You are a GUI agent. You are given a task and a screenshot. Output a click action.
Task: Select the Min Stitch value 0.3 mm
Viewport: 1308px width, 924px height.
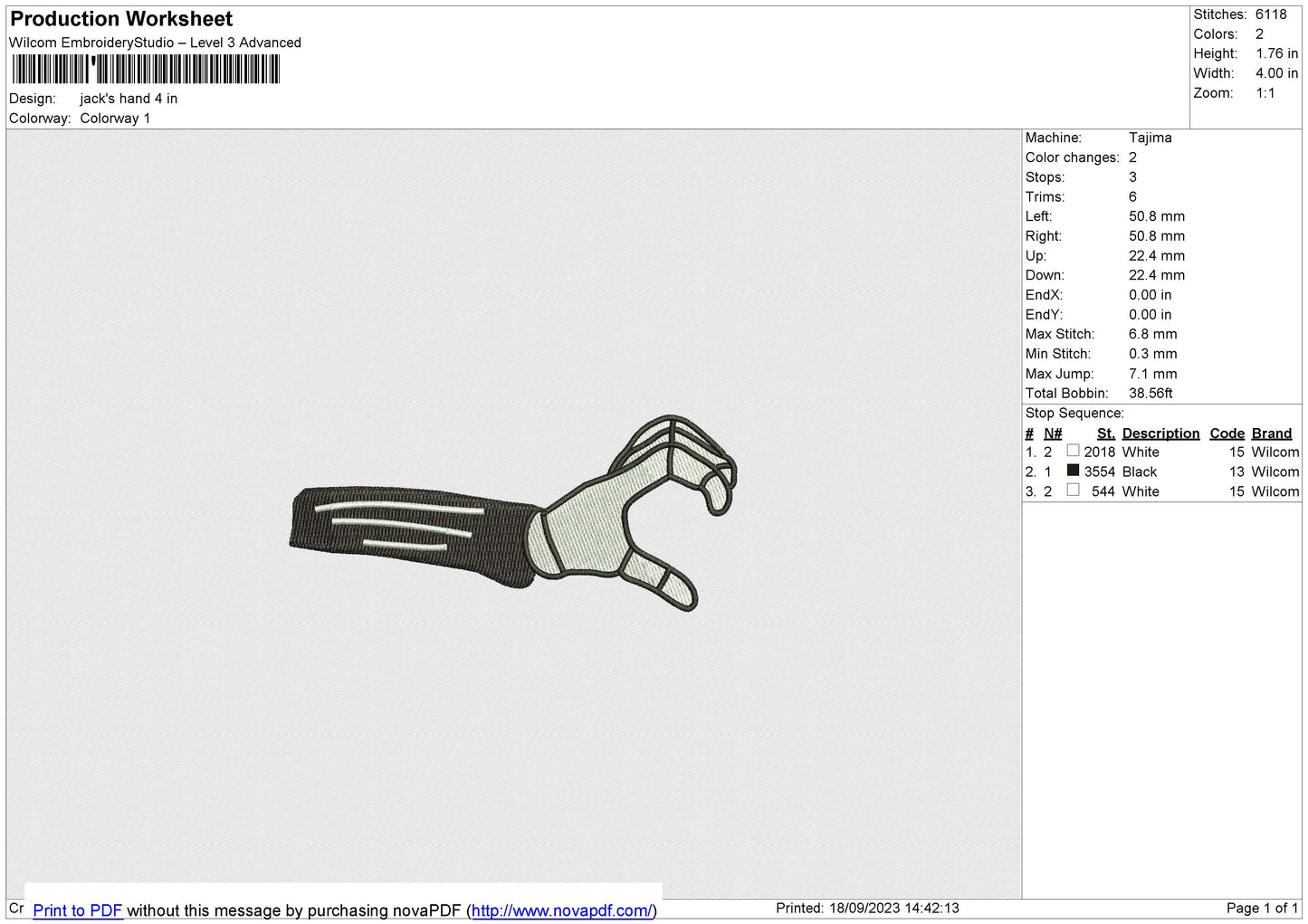1153,354
